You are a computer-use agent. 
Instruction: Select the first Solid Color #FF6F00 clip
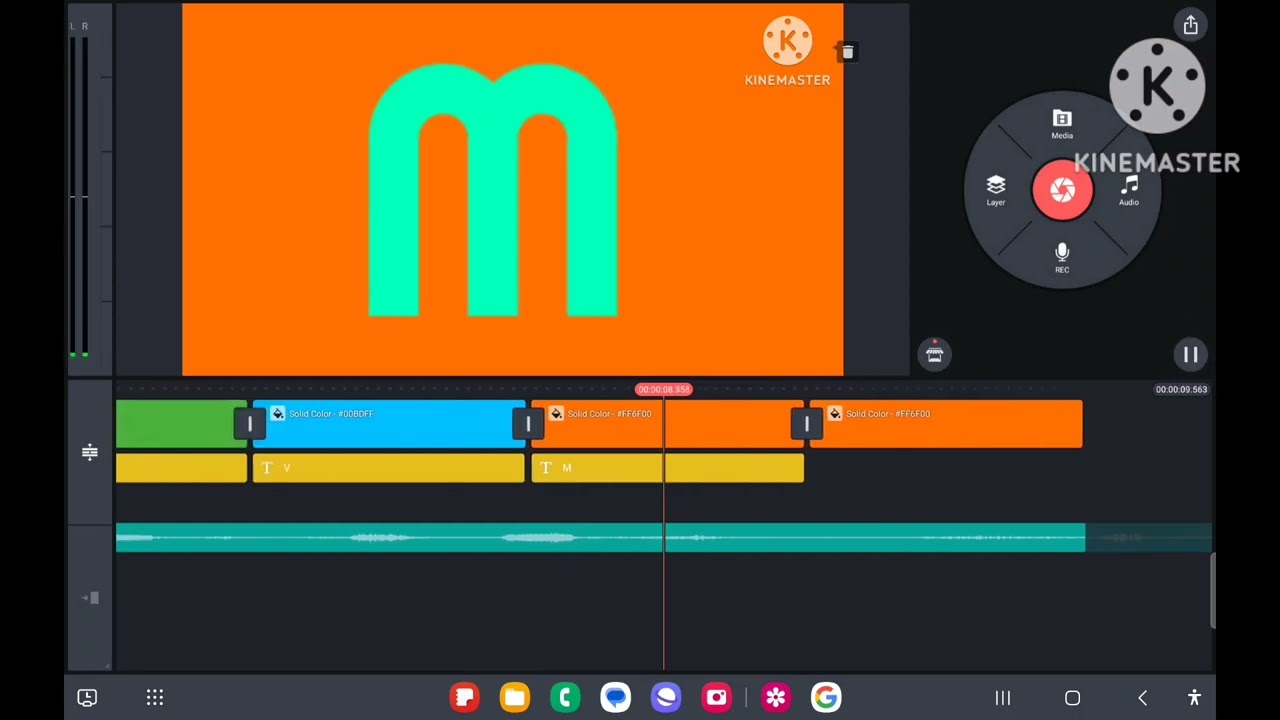[667, 424]
